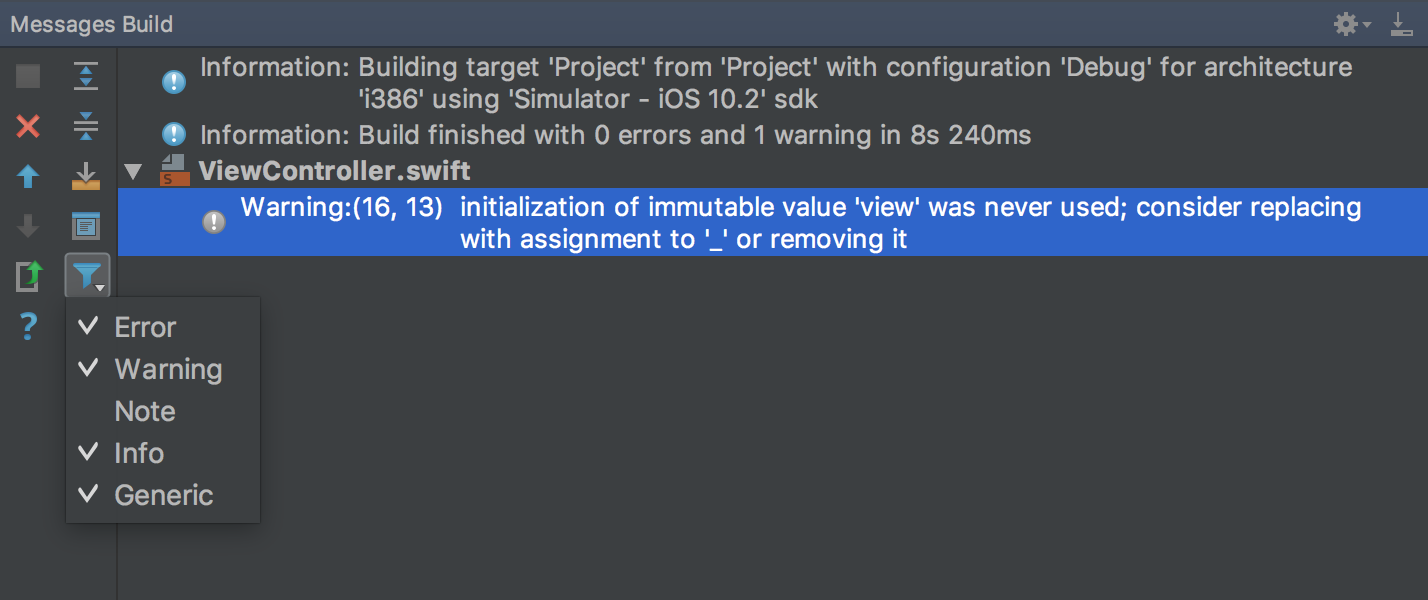Screen dimensions: 1428x600
Task: Toggle the Generic filter option
Action: click(x=163, y=495)
